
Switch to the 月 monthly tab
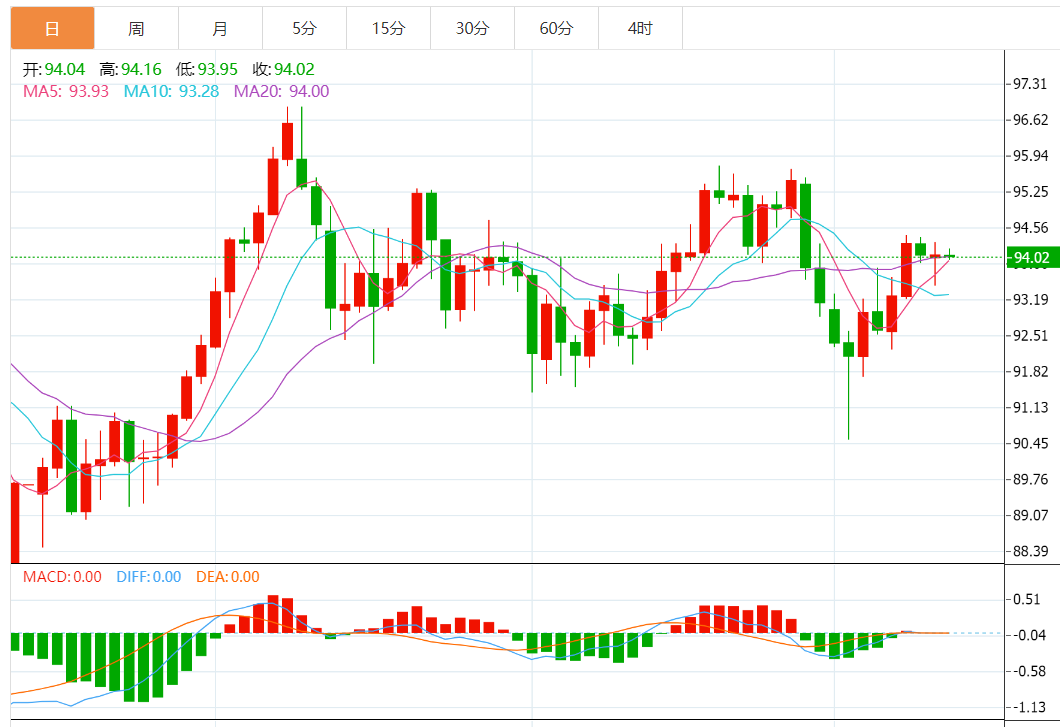coord(220,28)
